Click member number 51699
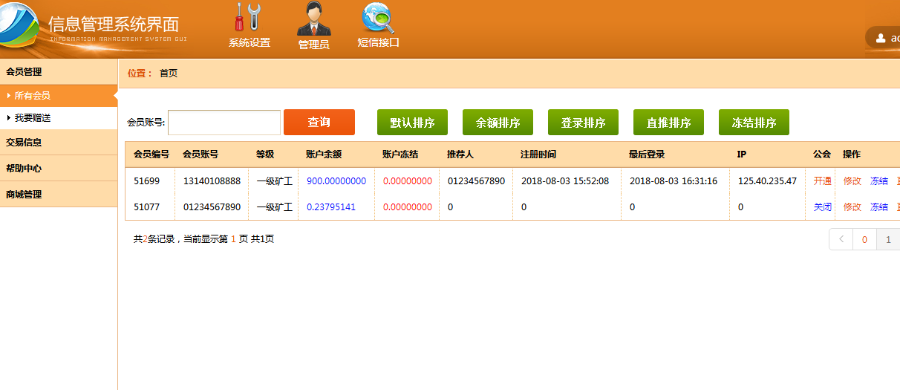Viewport: 900px width, 390px height. point(146,181)
